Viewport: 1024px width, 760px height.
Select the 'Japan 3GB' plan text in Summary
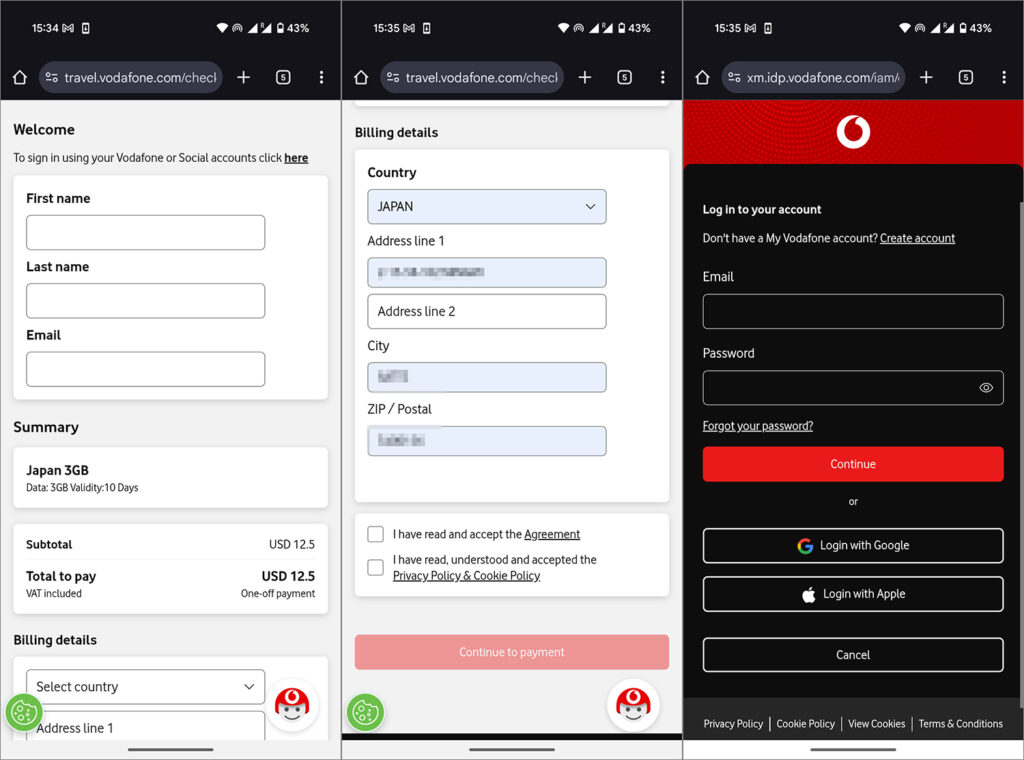pos(57,470)
